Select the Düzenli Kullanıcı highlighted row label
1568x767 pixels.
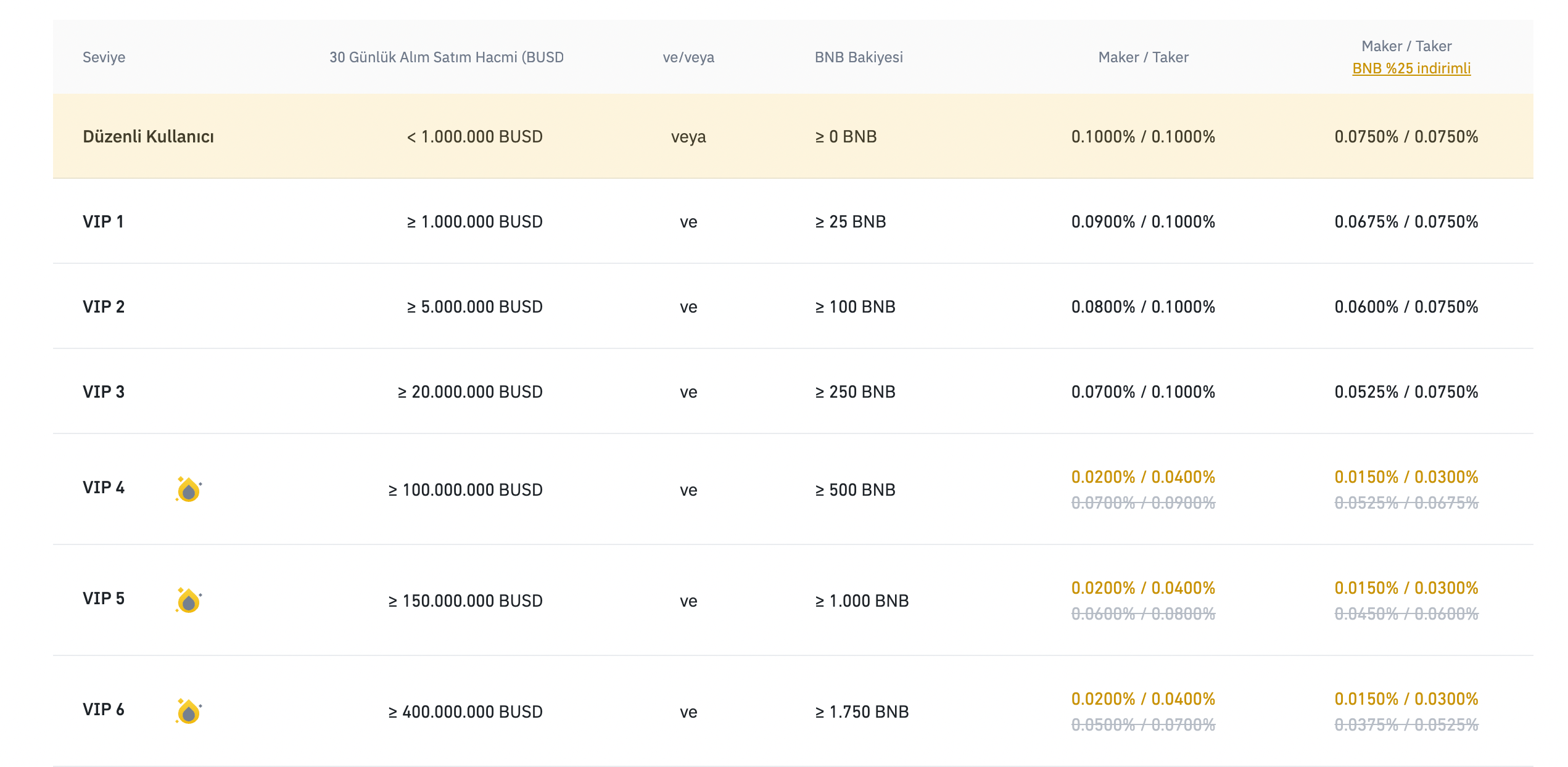148,136
